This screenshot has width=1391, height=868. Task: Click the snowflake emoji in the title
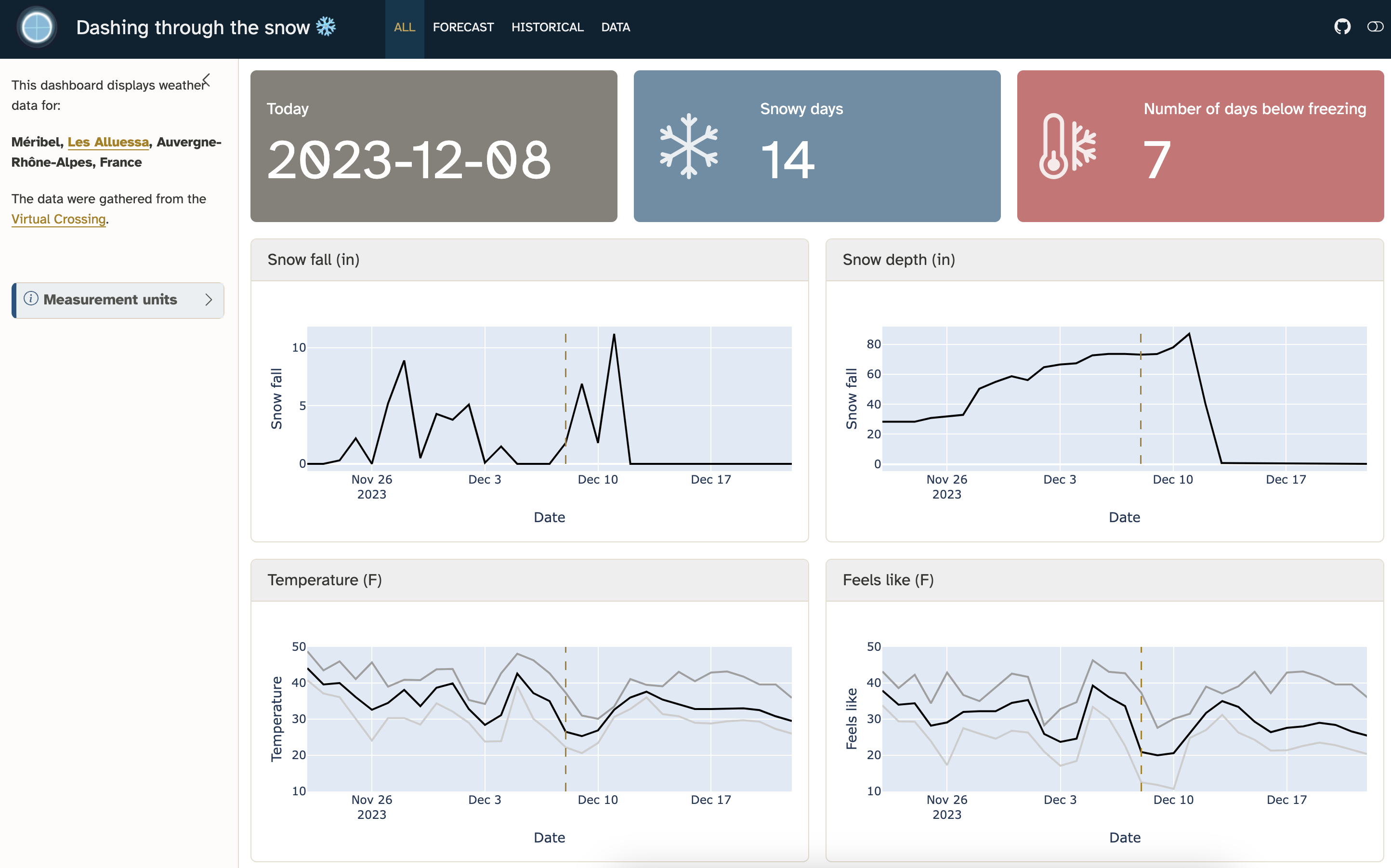[326, 26]
